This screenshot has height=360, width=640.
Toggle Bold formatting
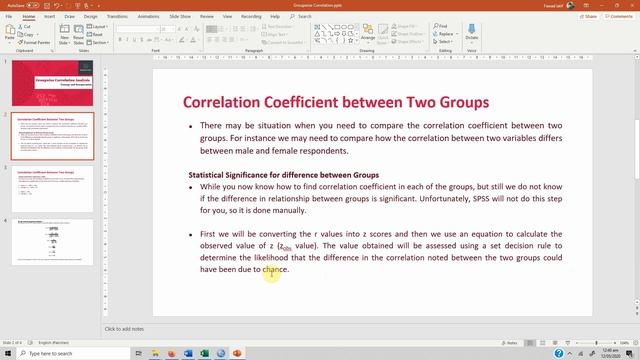click(x=120, y=40)
